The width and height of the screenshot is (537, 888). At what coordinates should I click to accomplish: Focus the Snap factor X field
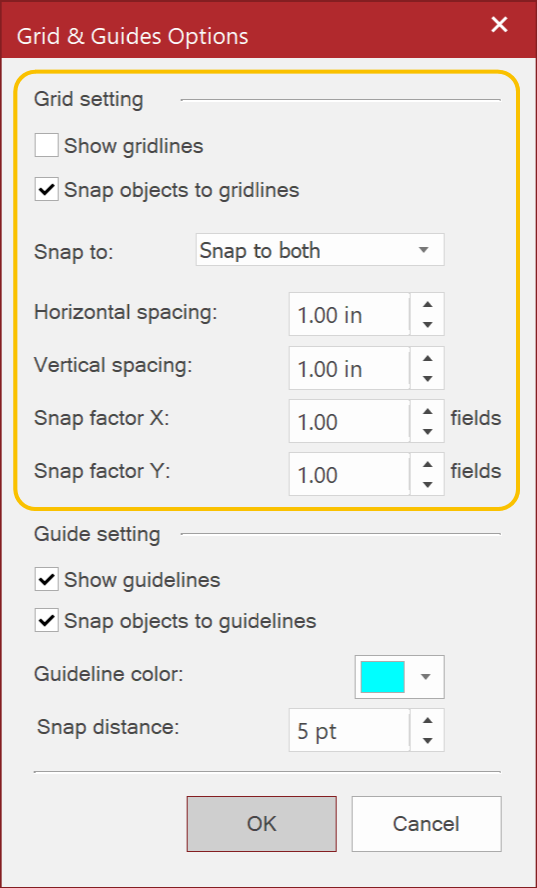tap(349, 422)
